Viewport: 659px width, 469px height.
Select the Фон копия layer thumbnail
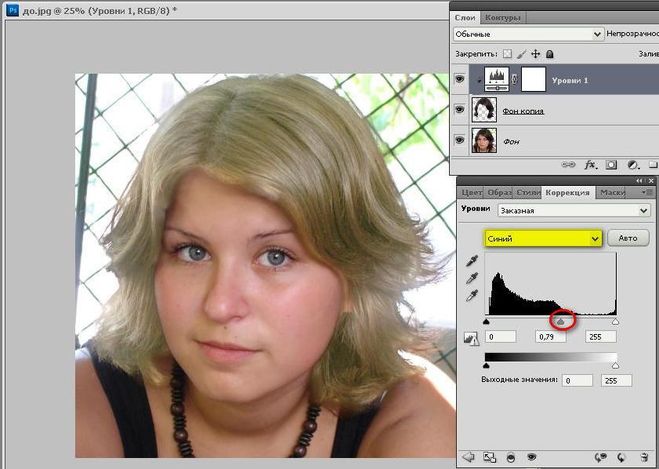(484, 110)
